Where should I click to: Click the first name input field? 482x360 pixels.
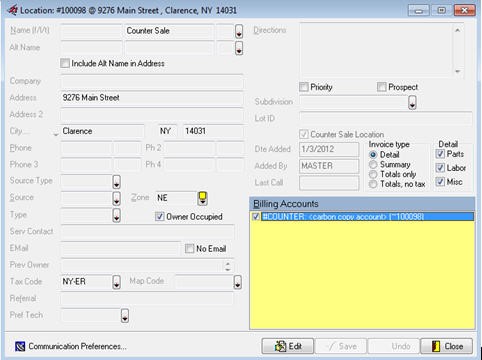[91, 31]
